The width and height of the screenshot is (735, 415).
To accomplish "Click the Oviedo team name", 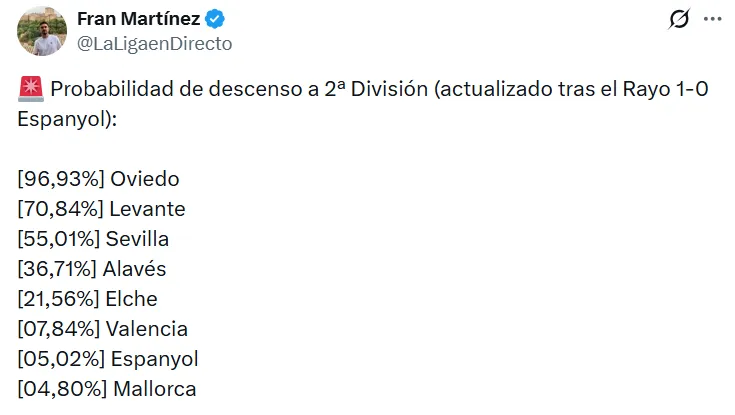I will (145, 180).
